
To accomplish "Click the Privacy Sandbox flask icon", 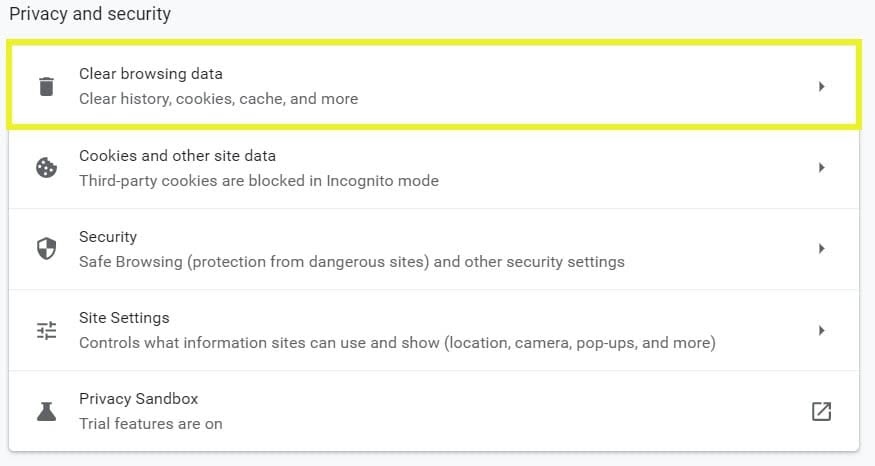I will [46, 411].
